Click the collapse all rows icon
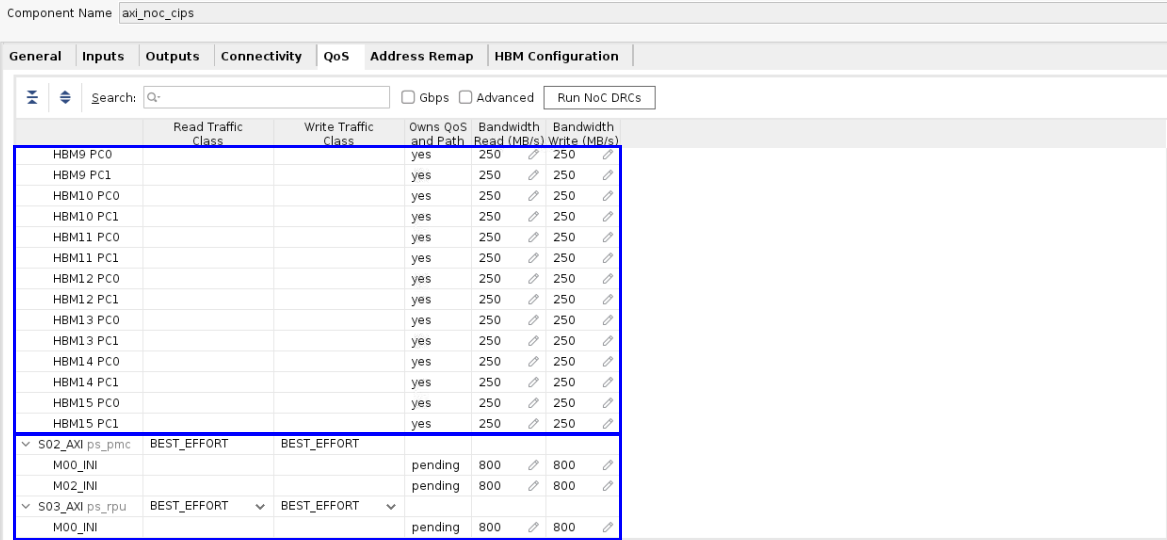This screenshot has width=1167, height=540. (x=31, y=97)
